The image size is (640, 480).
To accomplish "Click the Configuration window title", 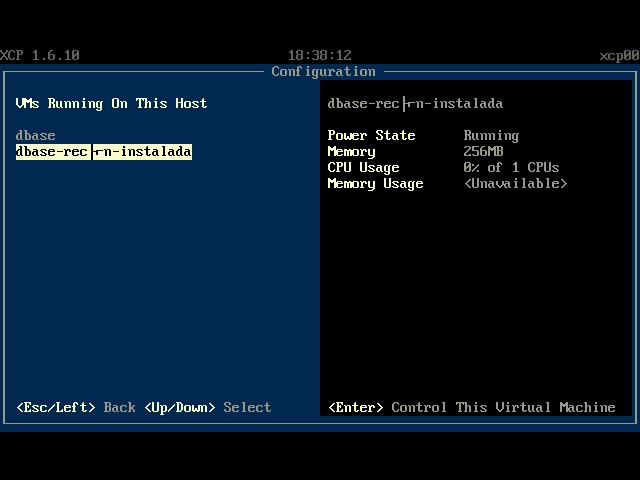I will (x=323, y=71).
